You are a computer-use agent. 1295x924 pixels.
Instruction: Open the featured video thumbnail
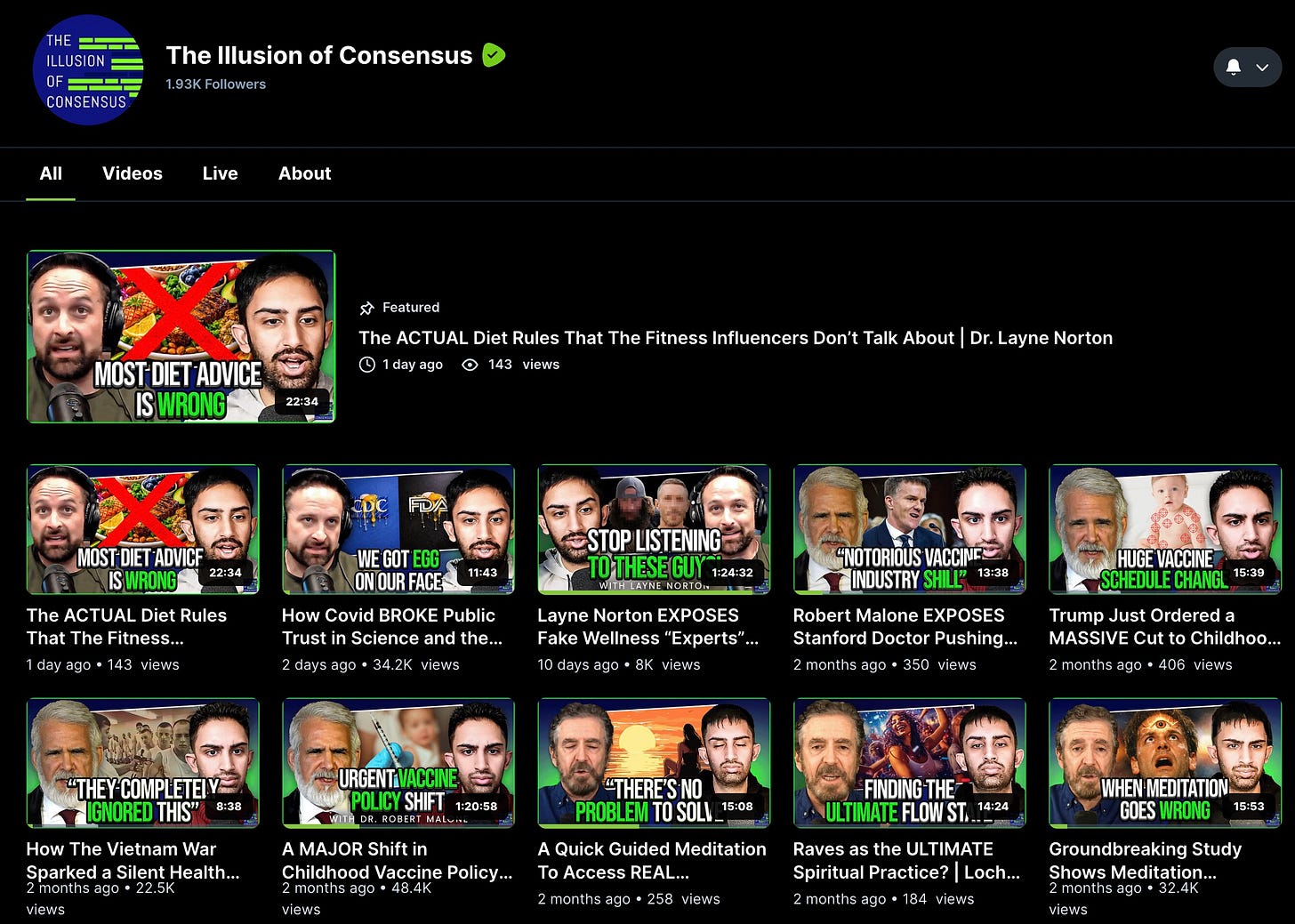(181, 336)
